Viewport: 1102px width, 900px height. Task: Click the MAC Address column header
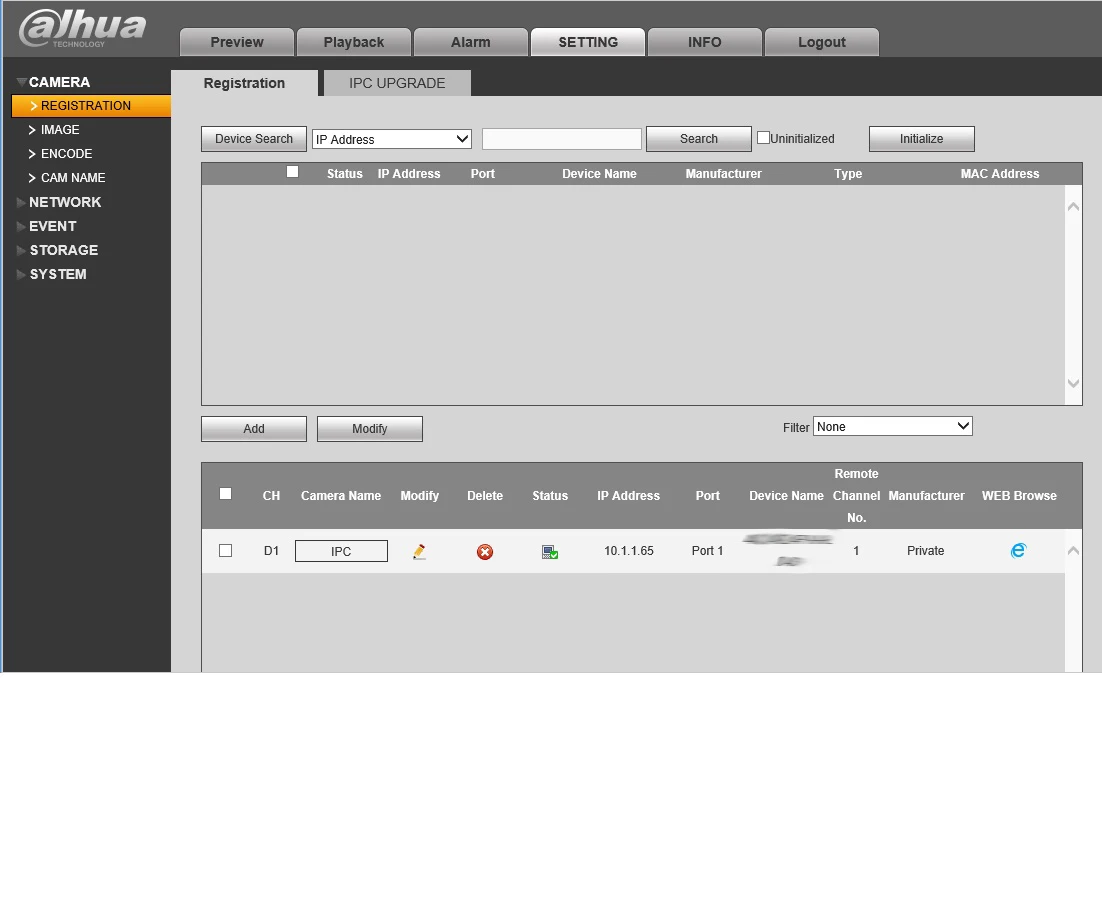tap(999, 174)
